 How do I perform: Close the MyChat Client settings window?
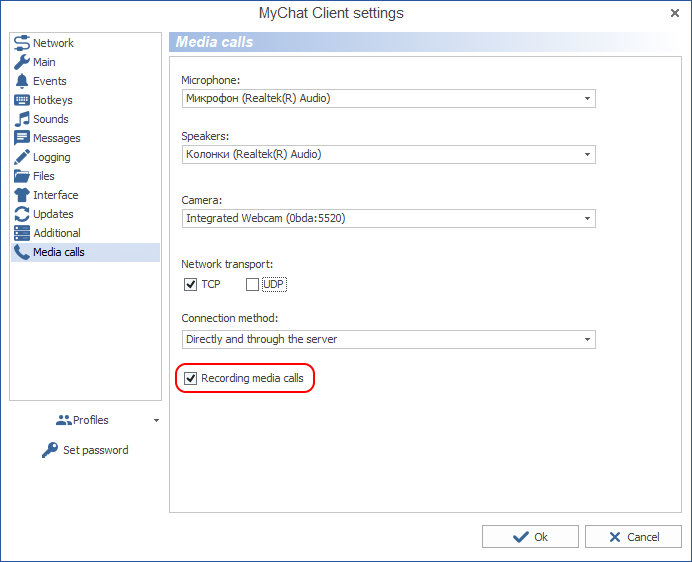[675, 13]
